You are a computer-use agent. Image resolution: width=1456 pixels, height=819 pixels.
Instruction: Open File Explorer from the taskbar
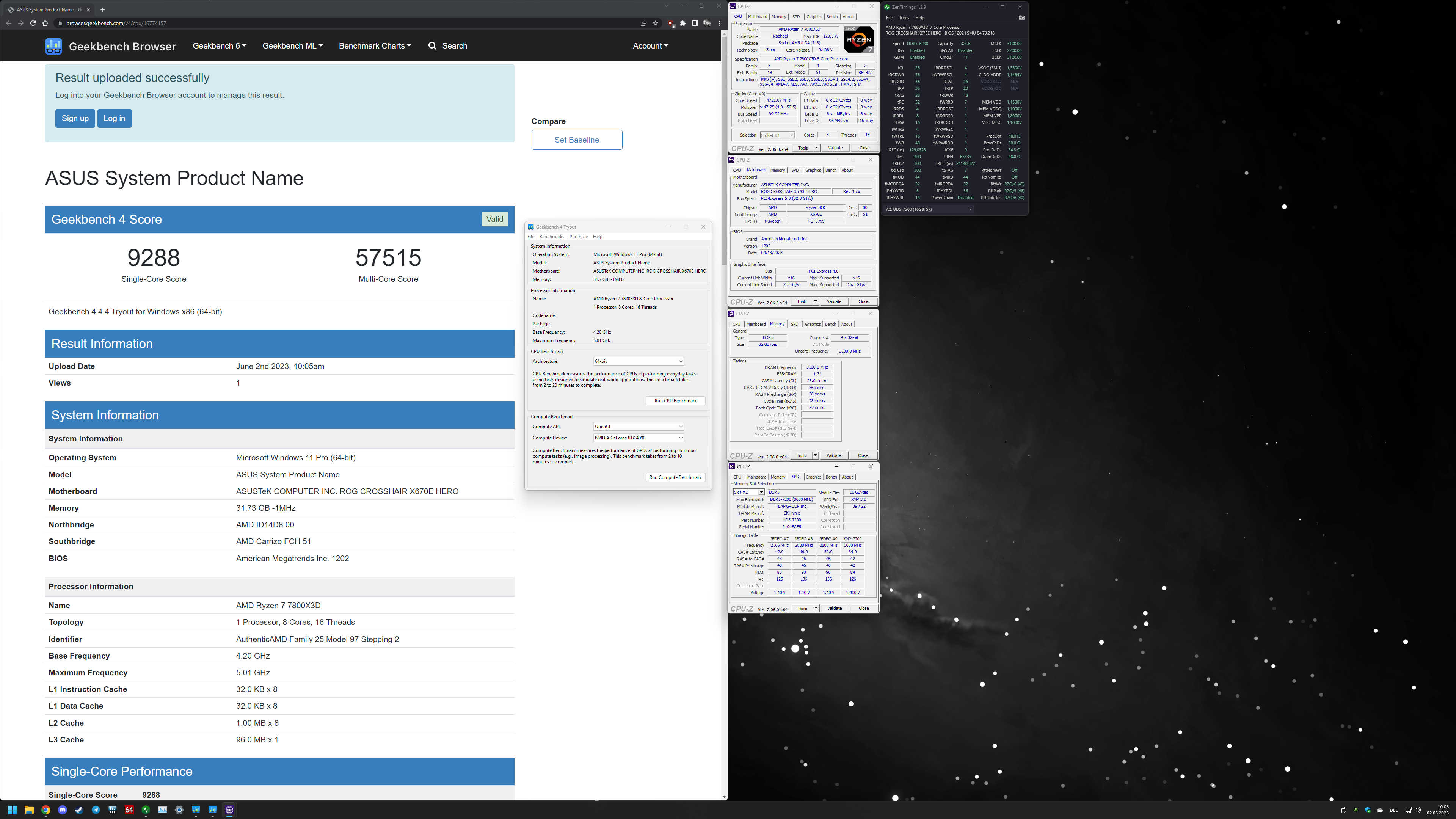(29, 810)
